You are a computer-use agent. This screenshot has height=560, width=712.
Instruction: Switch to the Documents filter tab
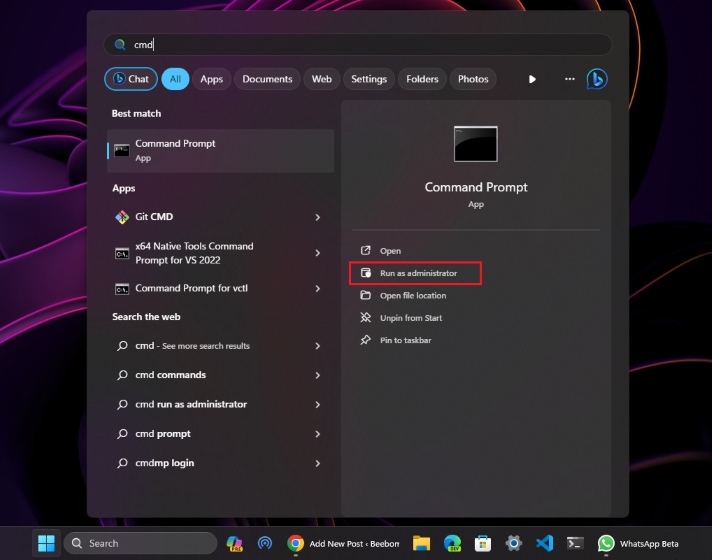click(267, 79)
